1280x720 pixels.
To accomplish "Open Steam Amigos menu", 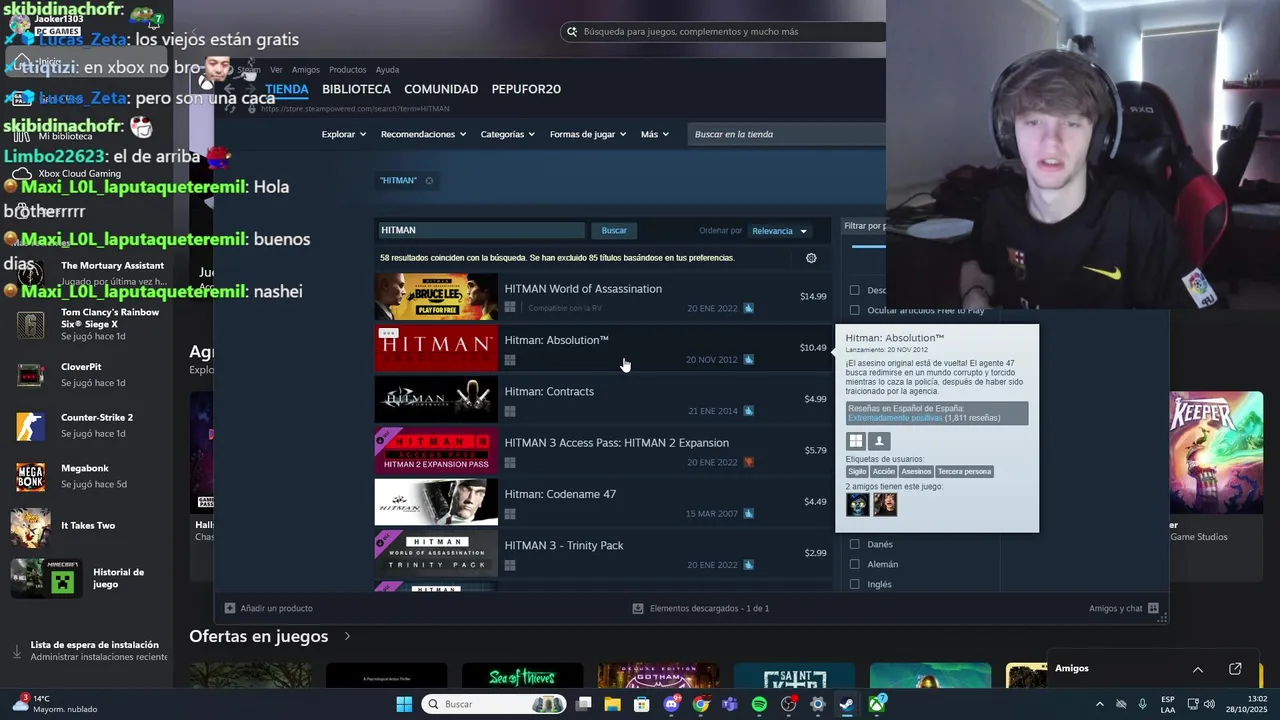I will tap(305, 70).
